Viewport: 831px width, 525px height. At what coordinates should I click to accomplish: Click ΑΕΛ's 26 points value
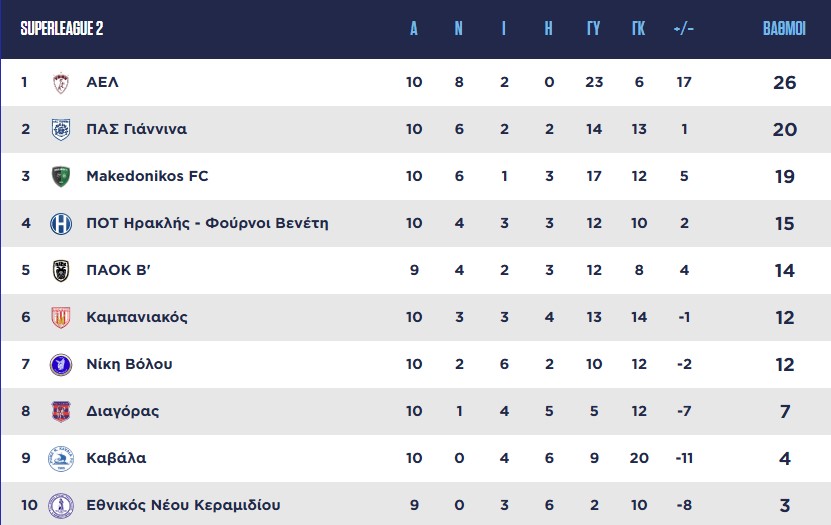tap(784, 83)
